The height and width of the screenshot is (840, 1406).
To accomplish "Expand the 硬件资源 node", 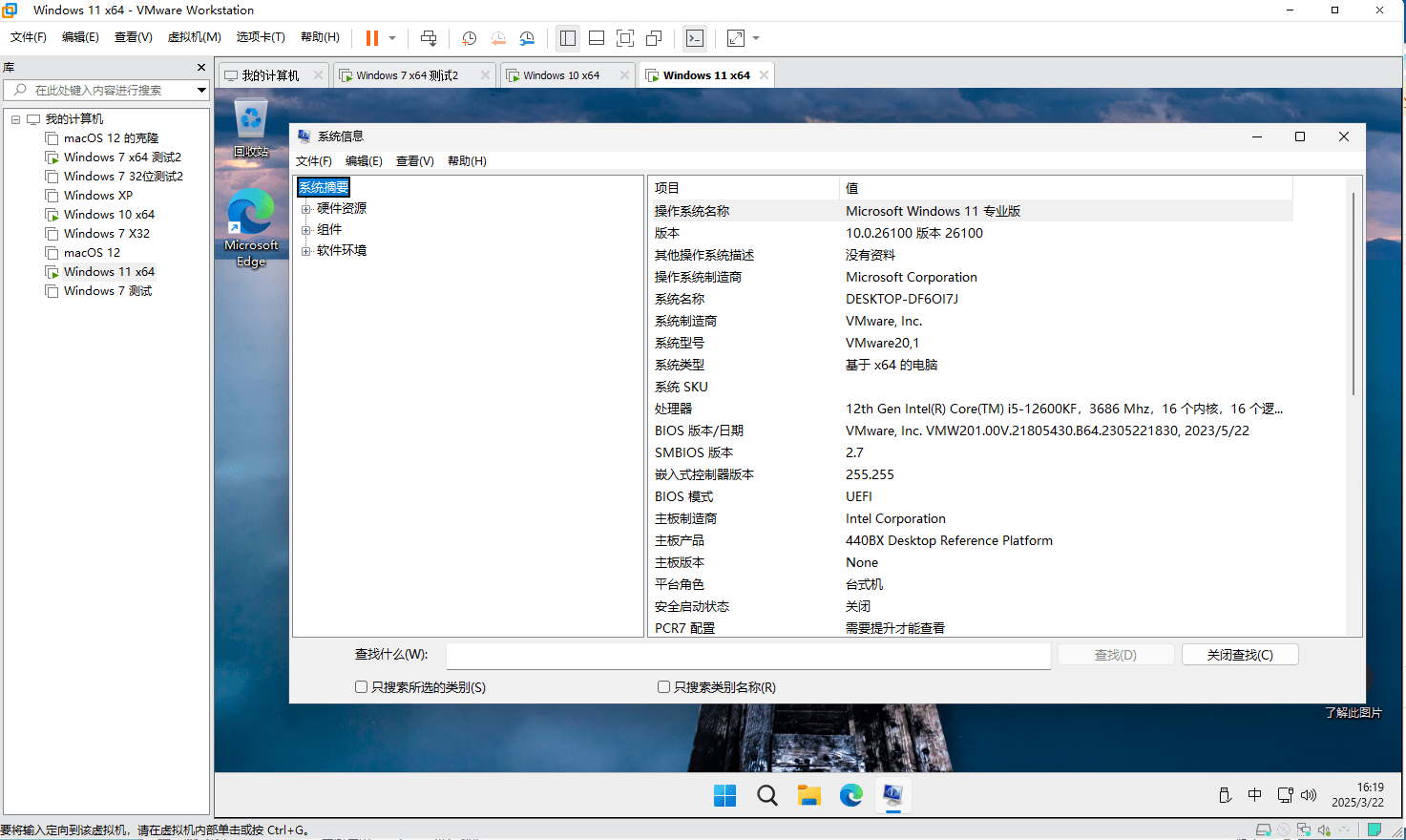I will (306, 209).
